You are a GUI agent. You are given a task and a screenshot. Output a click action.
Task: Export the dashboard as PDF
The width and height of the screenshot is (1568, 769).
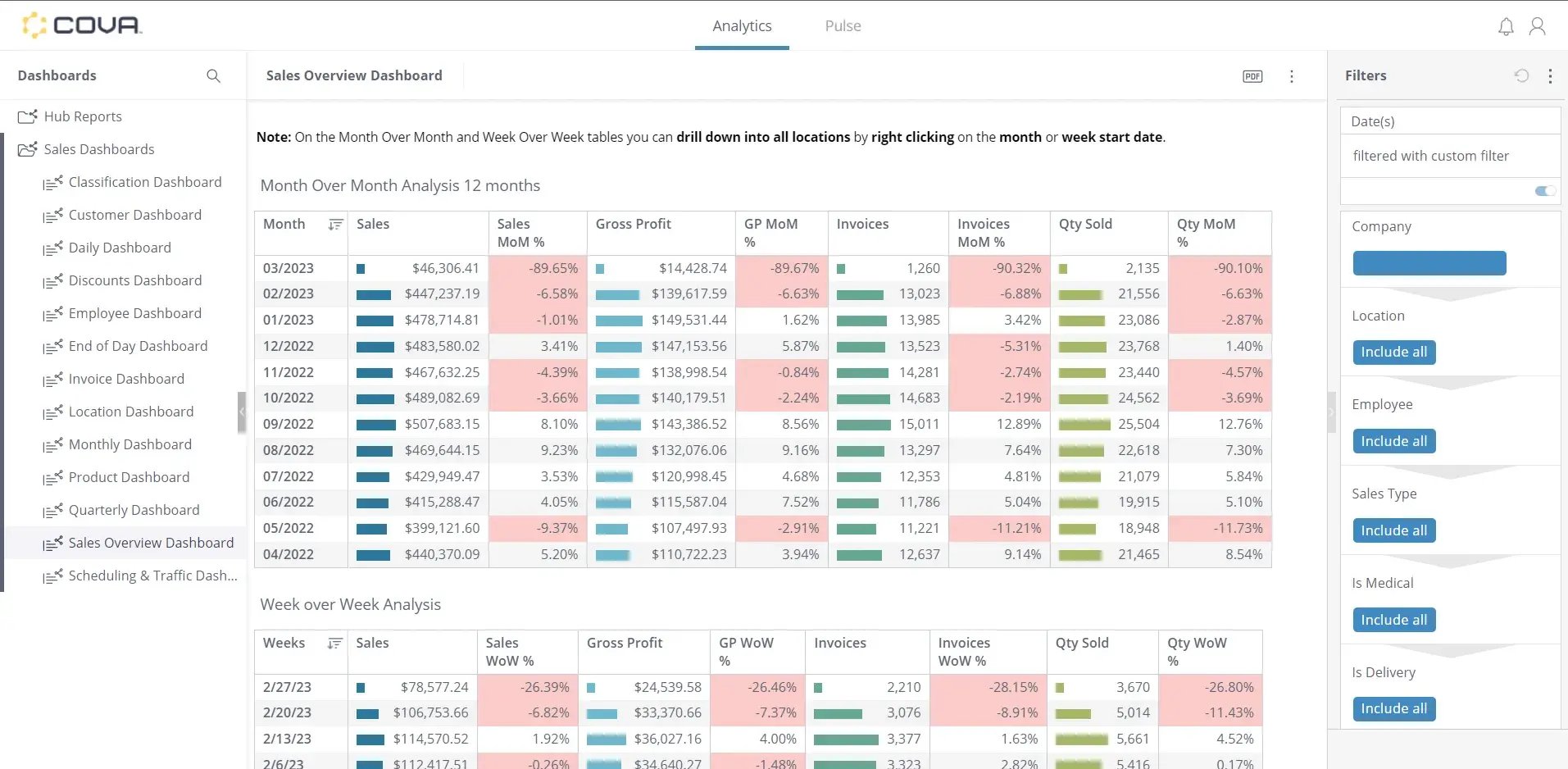pos(1252,75)
